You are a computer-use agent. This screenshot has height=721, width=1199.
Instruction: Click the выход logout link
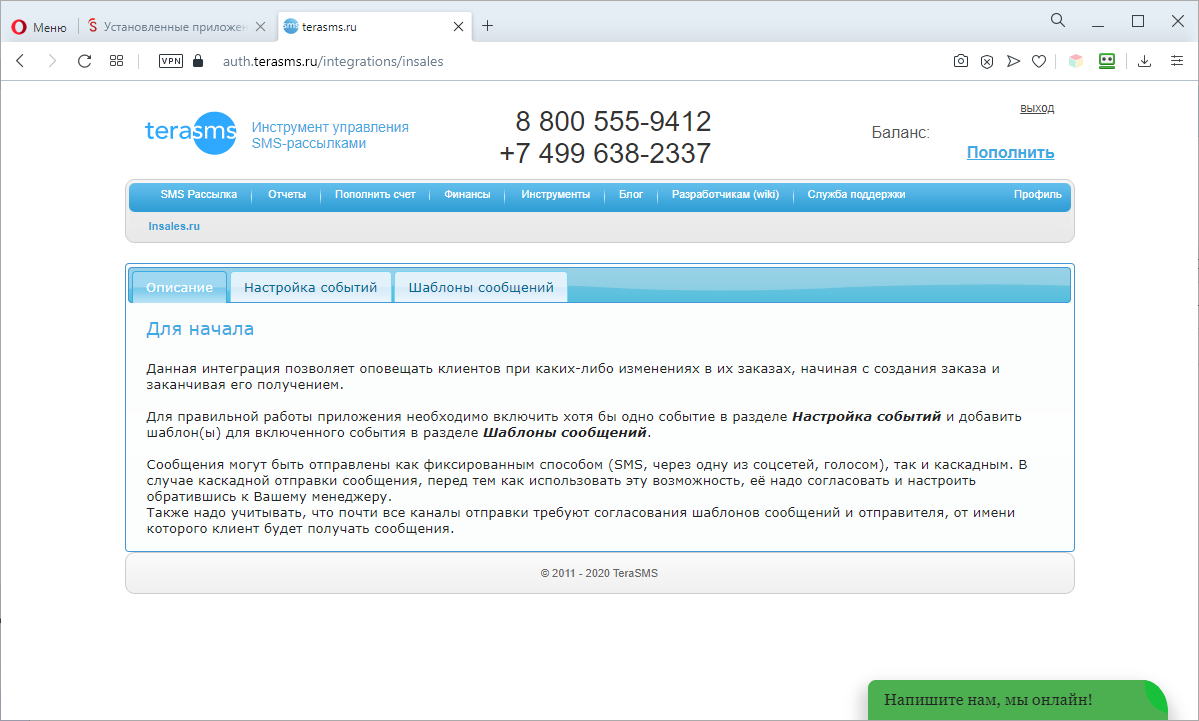click(x=1037, y=108)
